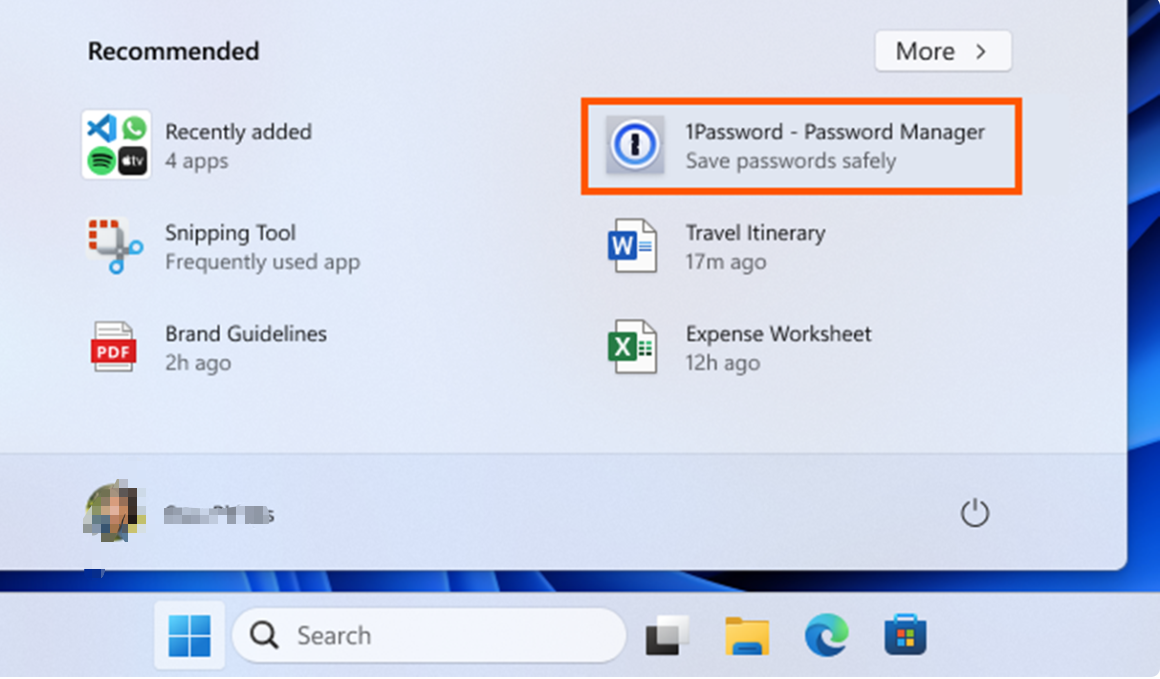The width and height of the screenshot is (1160, 679).
Task: Open Task View from the taskbar
Action: pos(667,635)
